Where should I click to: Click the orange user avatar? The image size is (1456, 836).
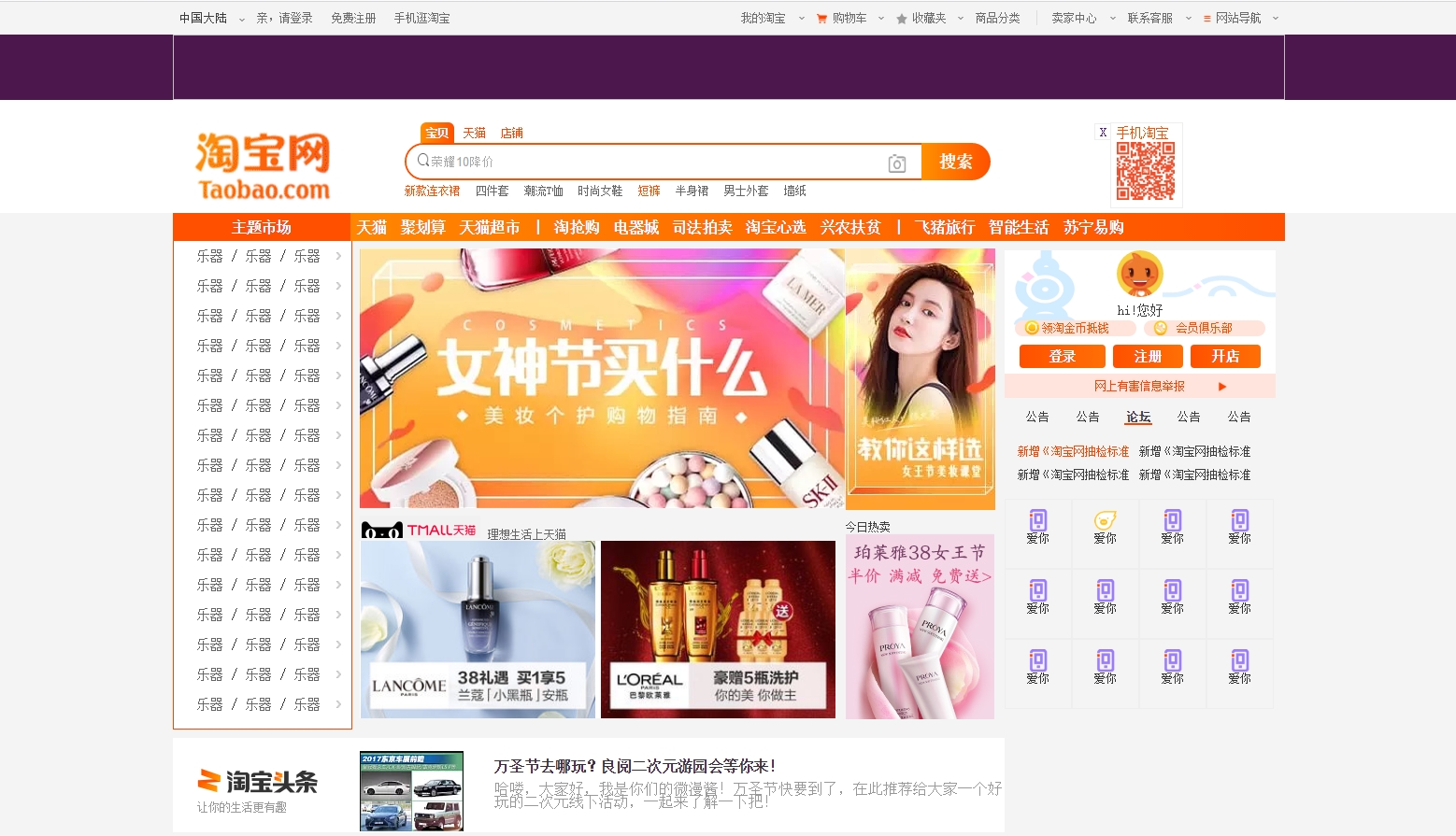coord(1140,275)
